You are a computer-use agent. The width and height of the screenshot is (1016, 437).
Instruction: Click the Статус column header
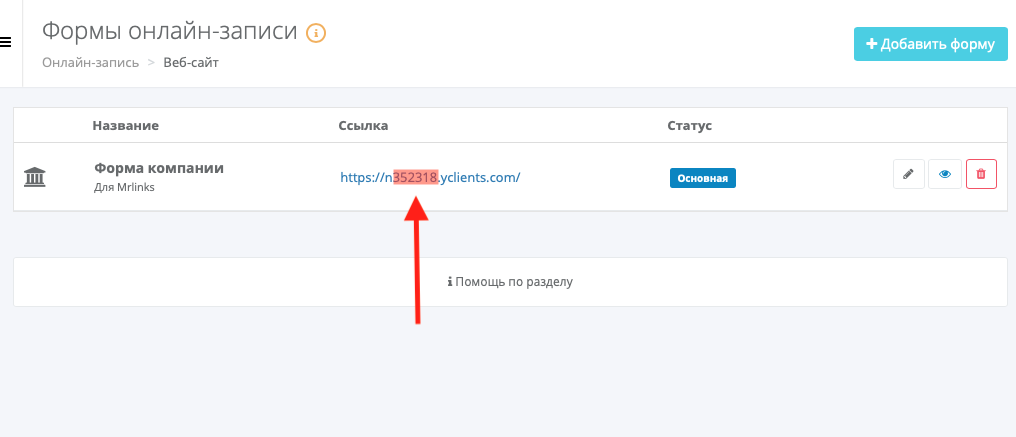(689, 125)
